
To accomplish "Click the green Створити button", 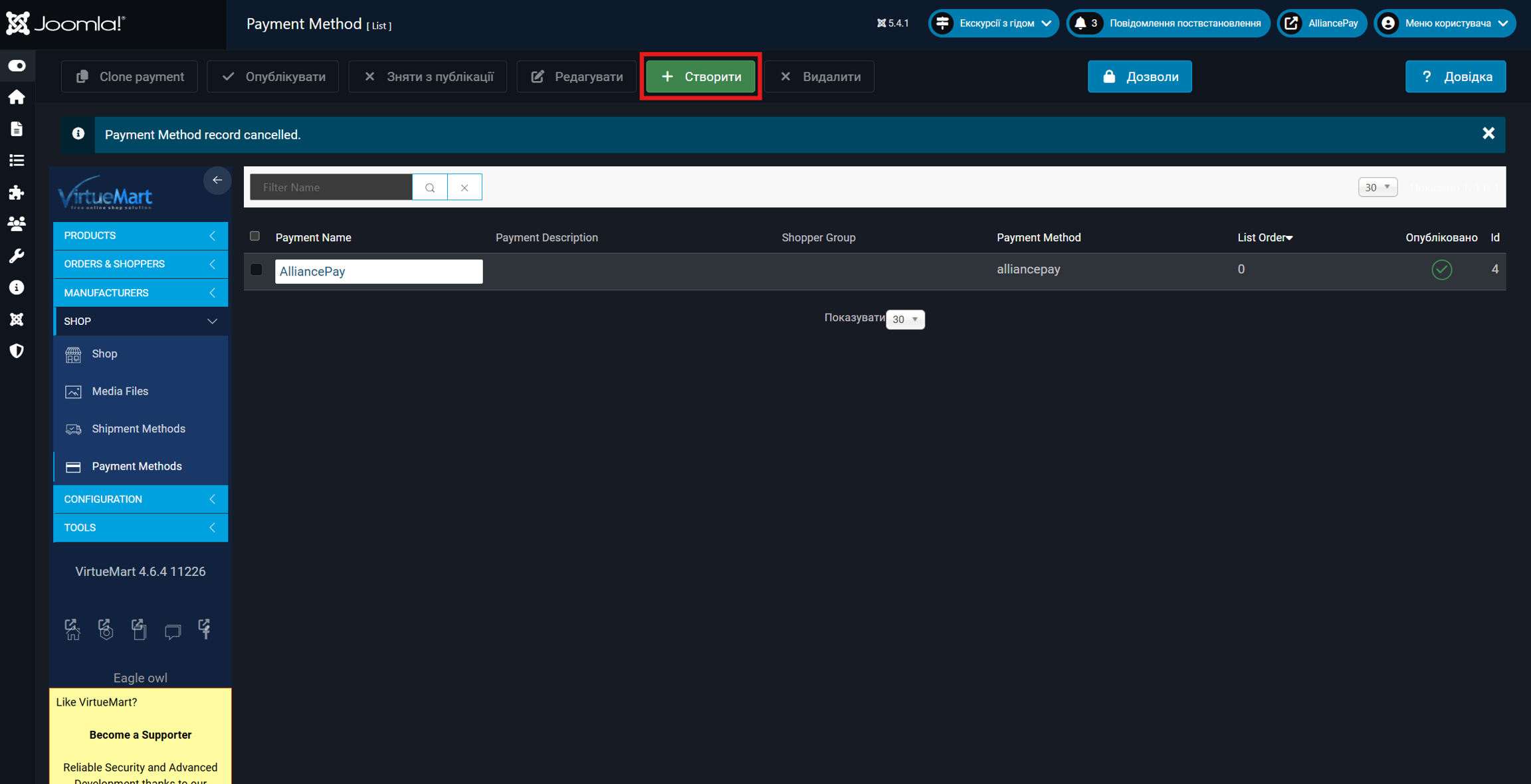I will pyautogui.click(x=700, y=76).
